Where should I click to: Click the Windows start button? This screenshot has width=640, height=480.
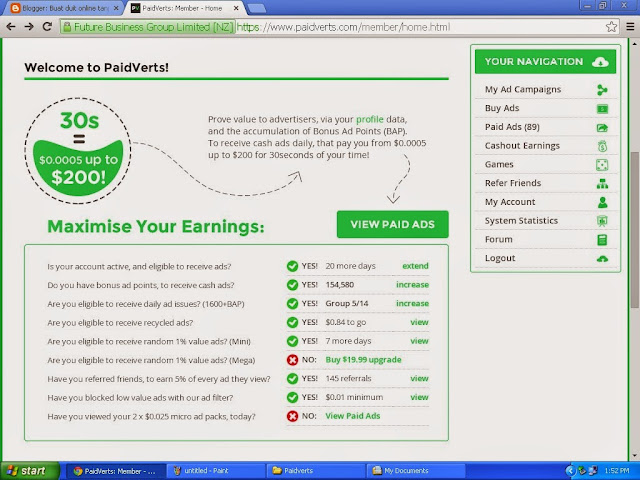pyautogui.click(x=29, y=471)
